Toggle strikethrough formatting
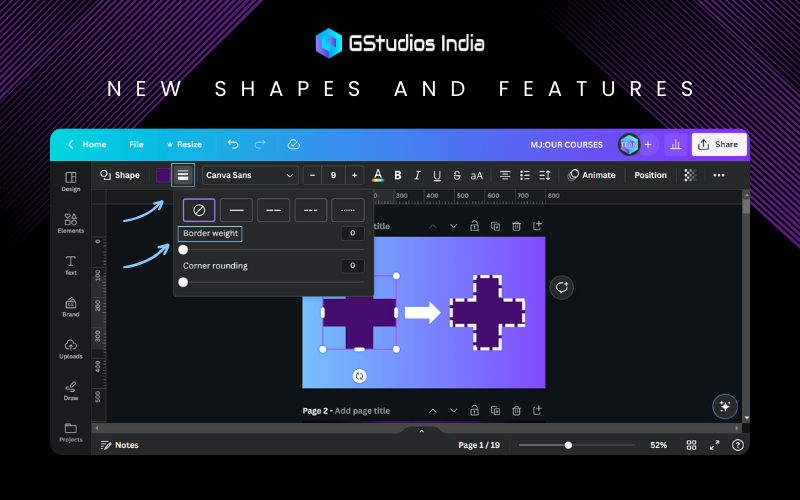 point(457,175)
